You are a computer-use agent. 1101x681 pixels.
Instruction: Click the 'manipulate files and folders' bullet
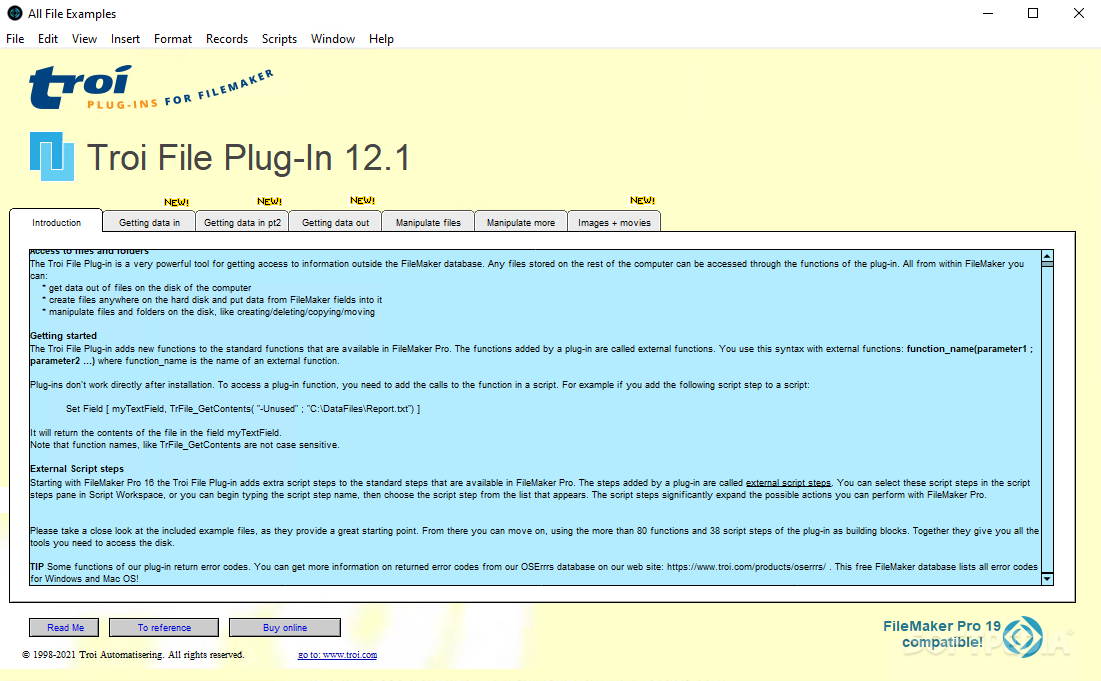209,311
